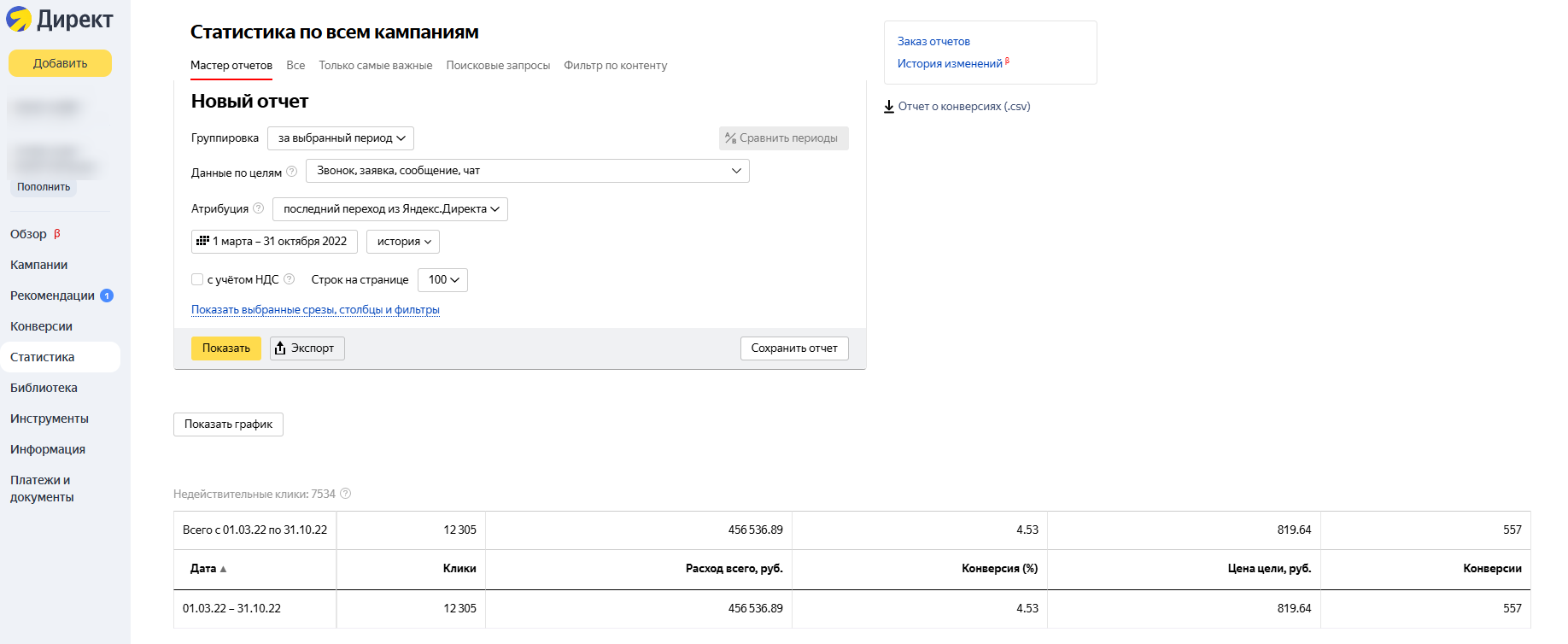The width and height of the screenshot is (1568, 644).
Task: Enable the с учётом НДС checkbox
Action: [x=197, y=279]
